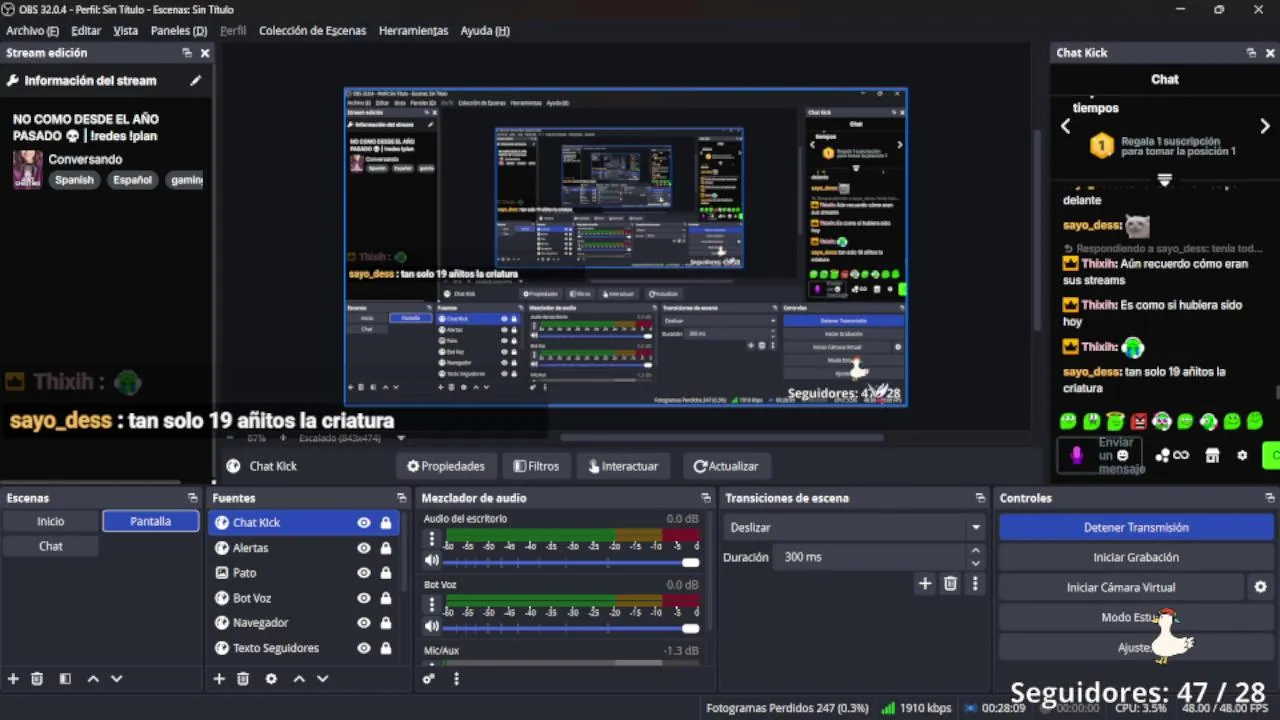Remove the selected scene with the trash icon
The image size is (1280, 720).
pyautogui.click(x=37, y=678)
